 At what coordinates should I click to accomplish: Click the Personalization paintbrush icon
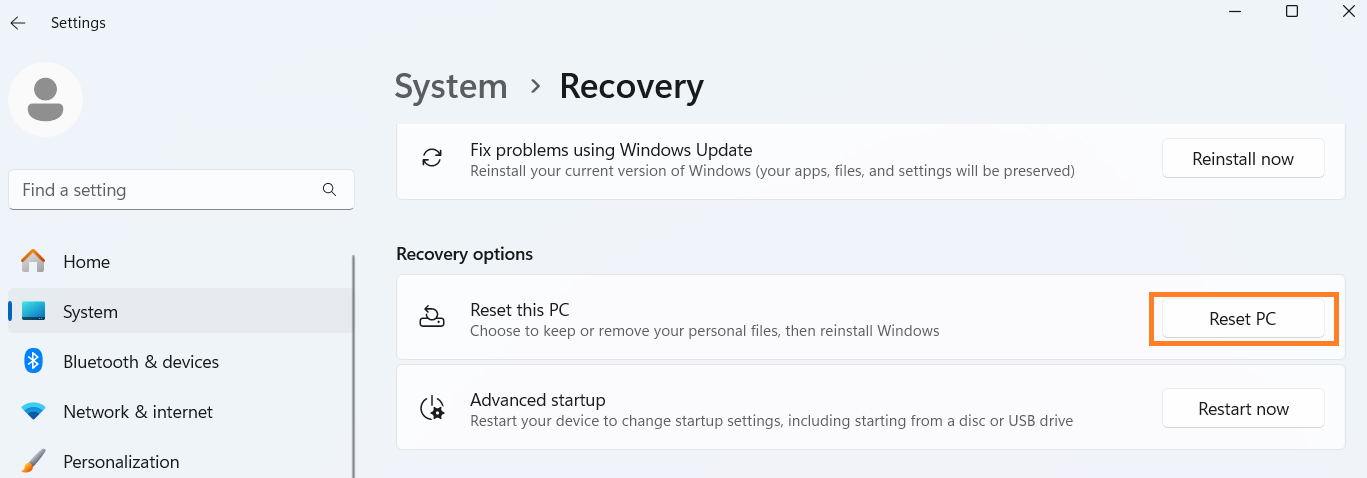pyautogui.click(x=33, y=462)
